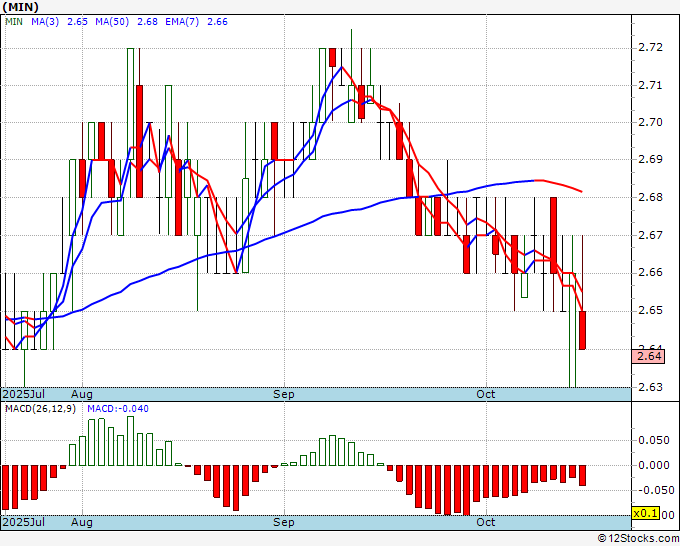Open the 12Stocks.com copyright link
Screen dimensions: 680x546
point(638,539)
